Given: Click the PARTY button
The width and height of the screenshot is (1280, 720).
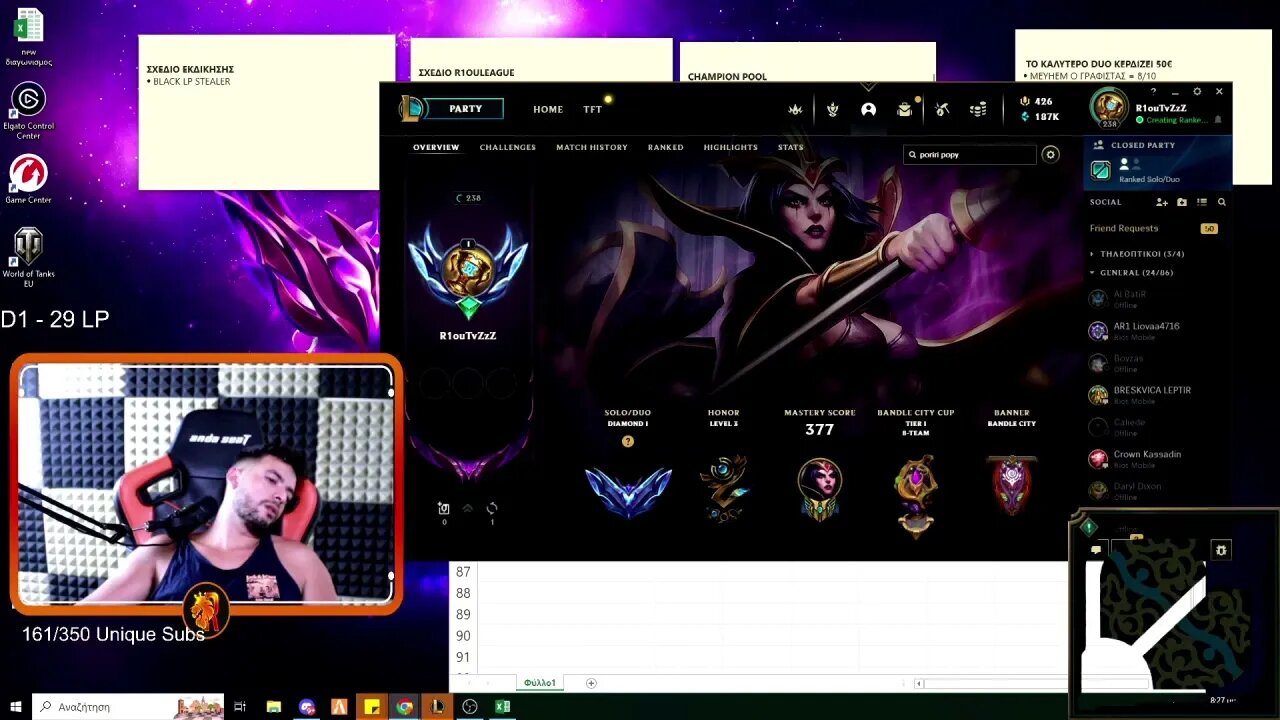Looking at the screenshot, I should point(465,109).
